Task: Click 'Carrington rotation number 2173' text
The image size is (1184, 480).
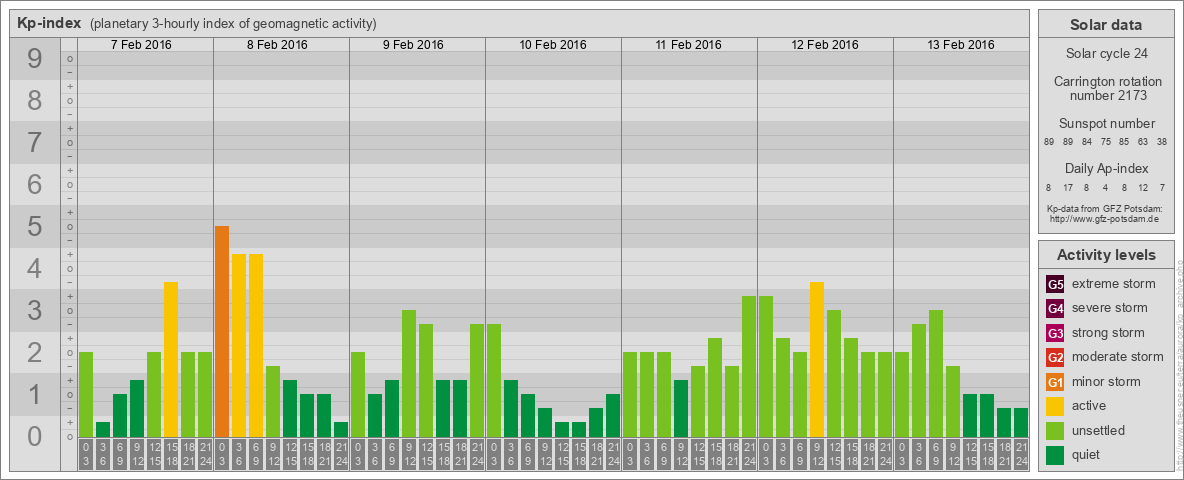Action: point(1108,88)
